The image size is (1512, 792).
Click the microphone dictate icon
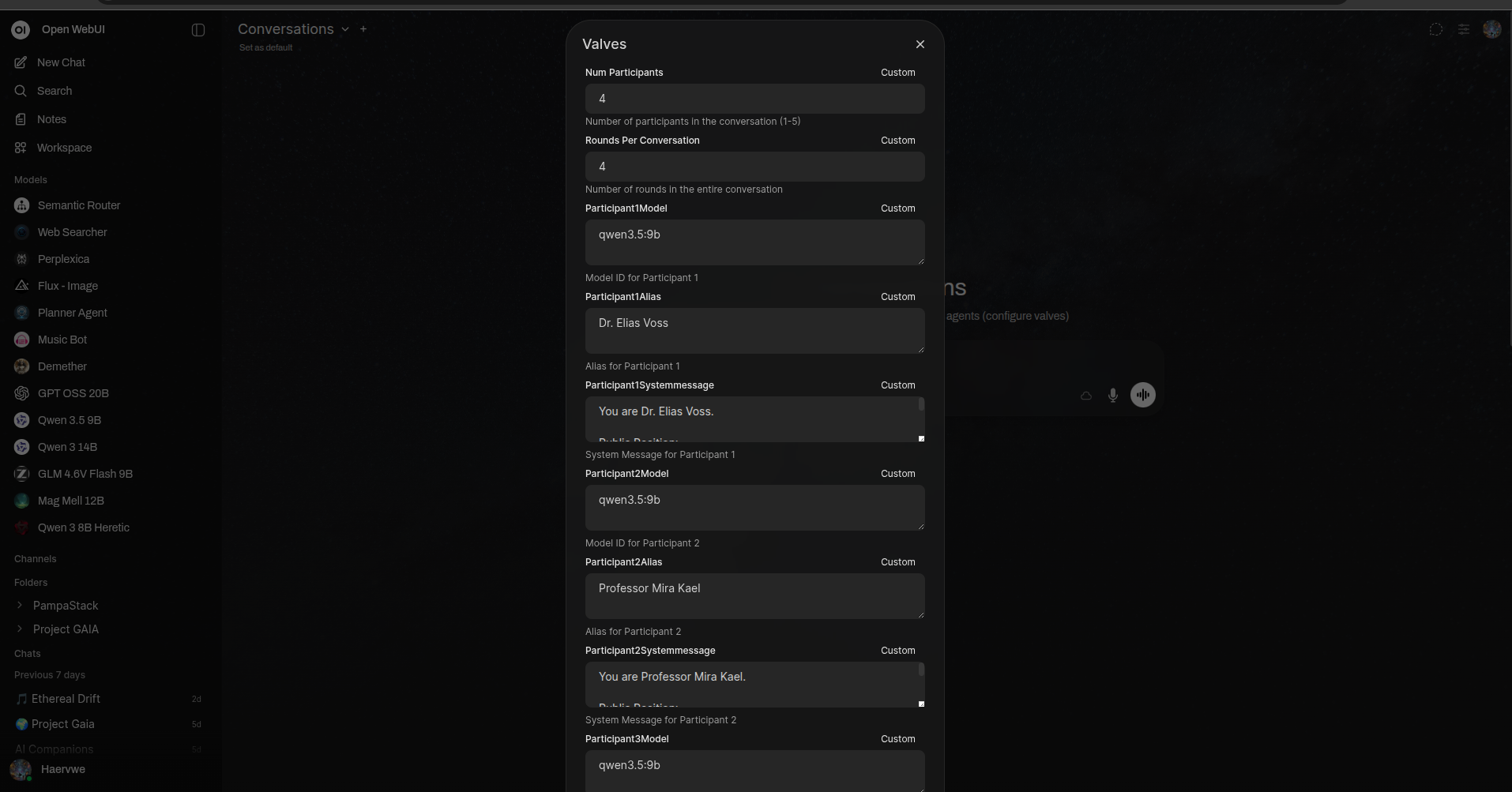[x=1112, y=395]
